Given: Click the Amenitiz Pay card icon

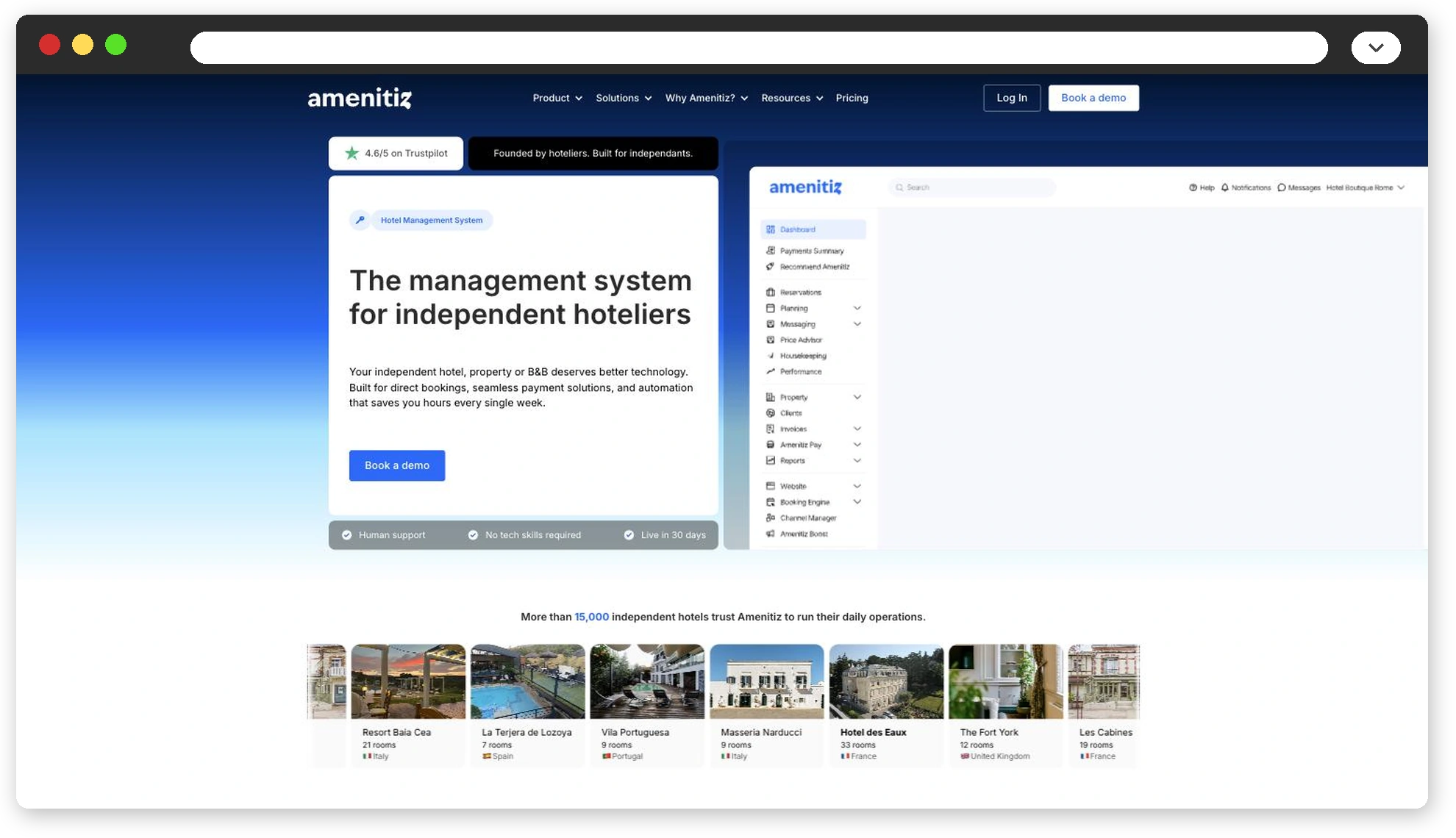Looking at the screenshot, I should [x=771, y=445].
